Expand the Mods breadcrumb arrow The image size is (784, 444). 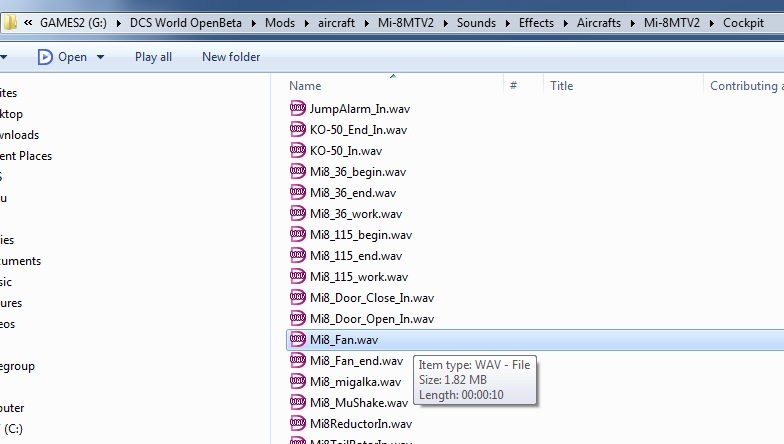click(306, 23)
